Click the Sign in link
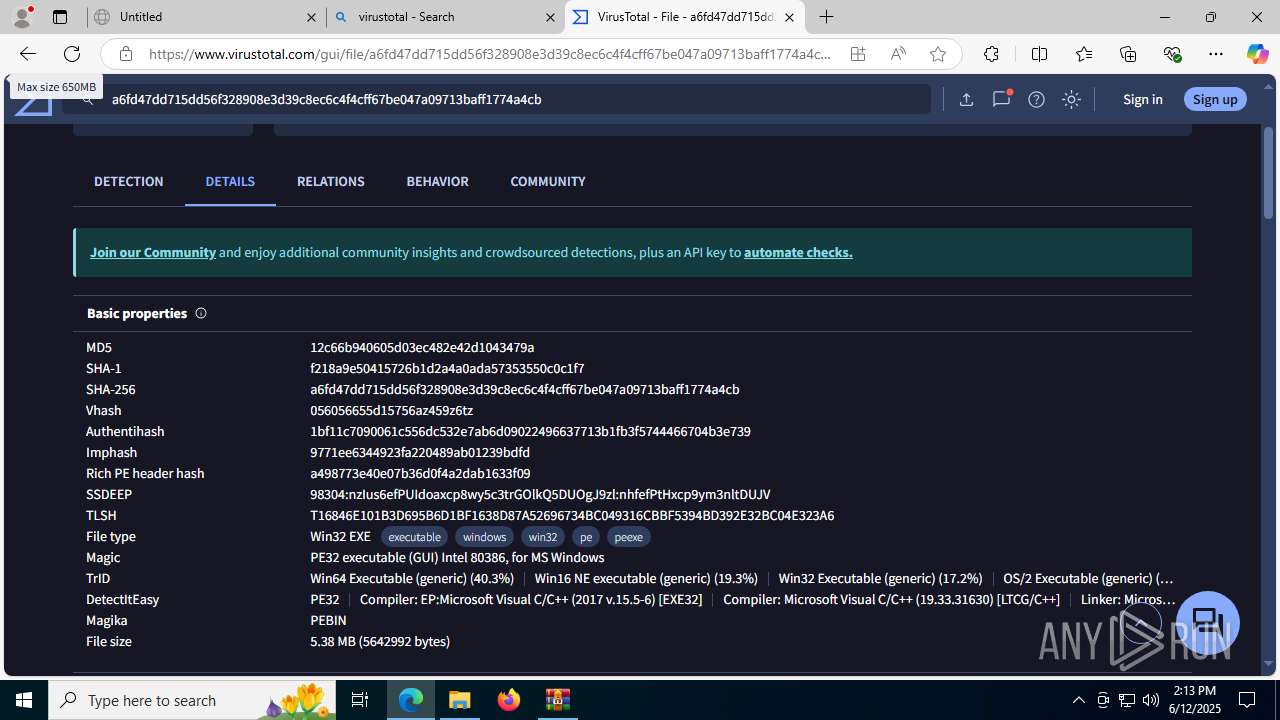The image size is (1280, 720). (1143, 99)
